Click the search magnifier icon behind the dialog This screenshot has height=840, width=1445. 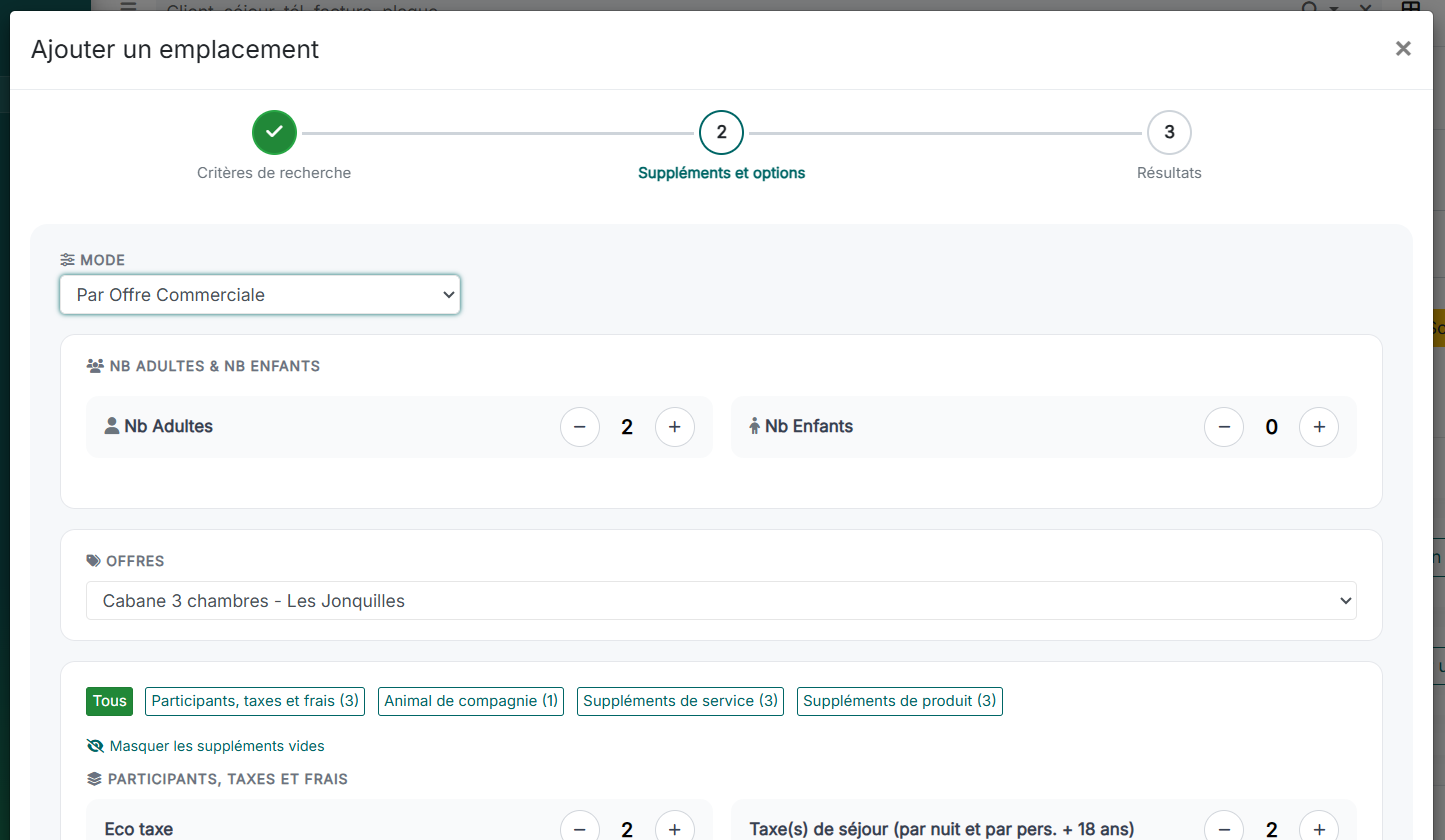pyautogui.click(x=1310, y=8)
